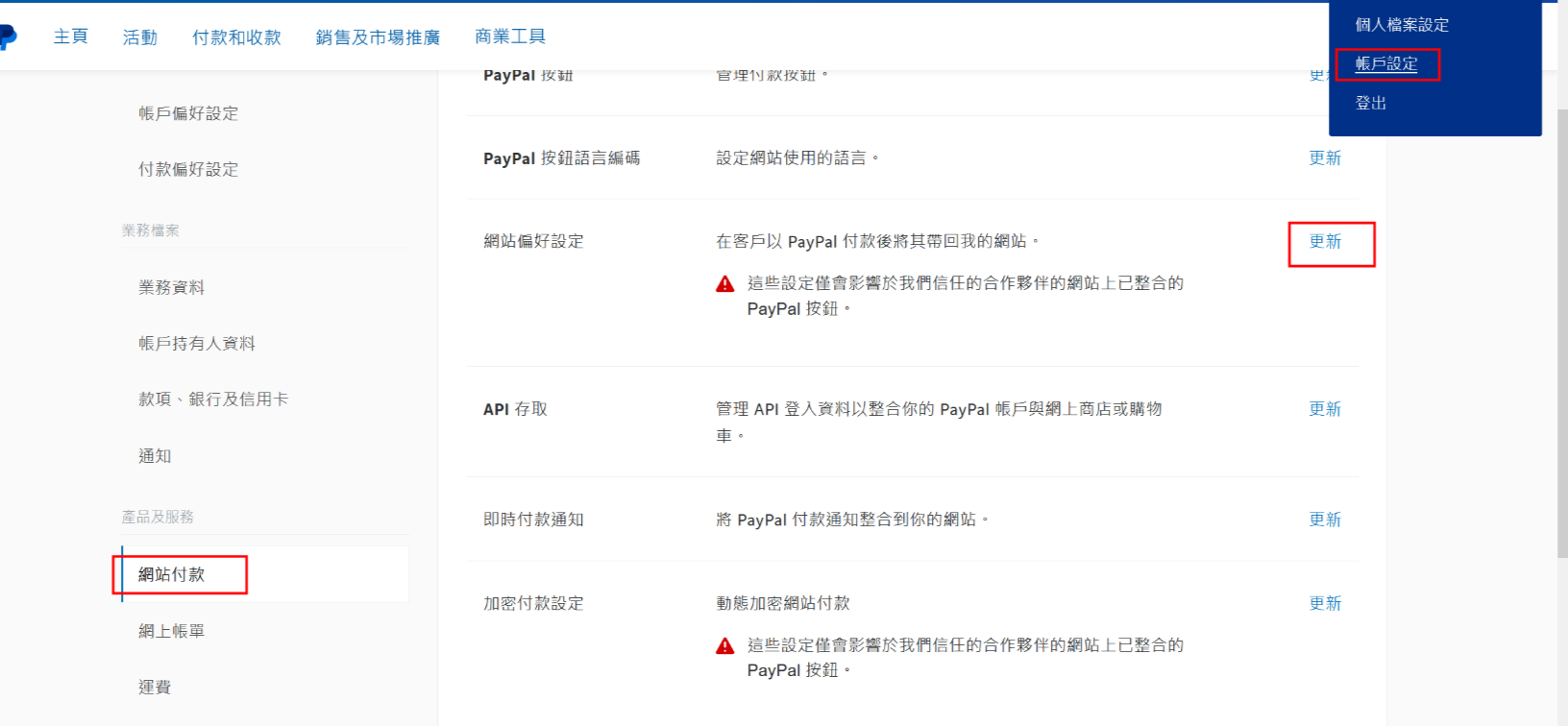
Task: Click 更新 for API 存取
Action: pyautogui.click(x=1325, y=408)
